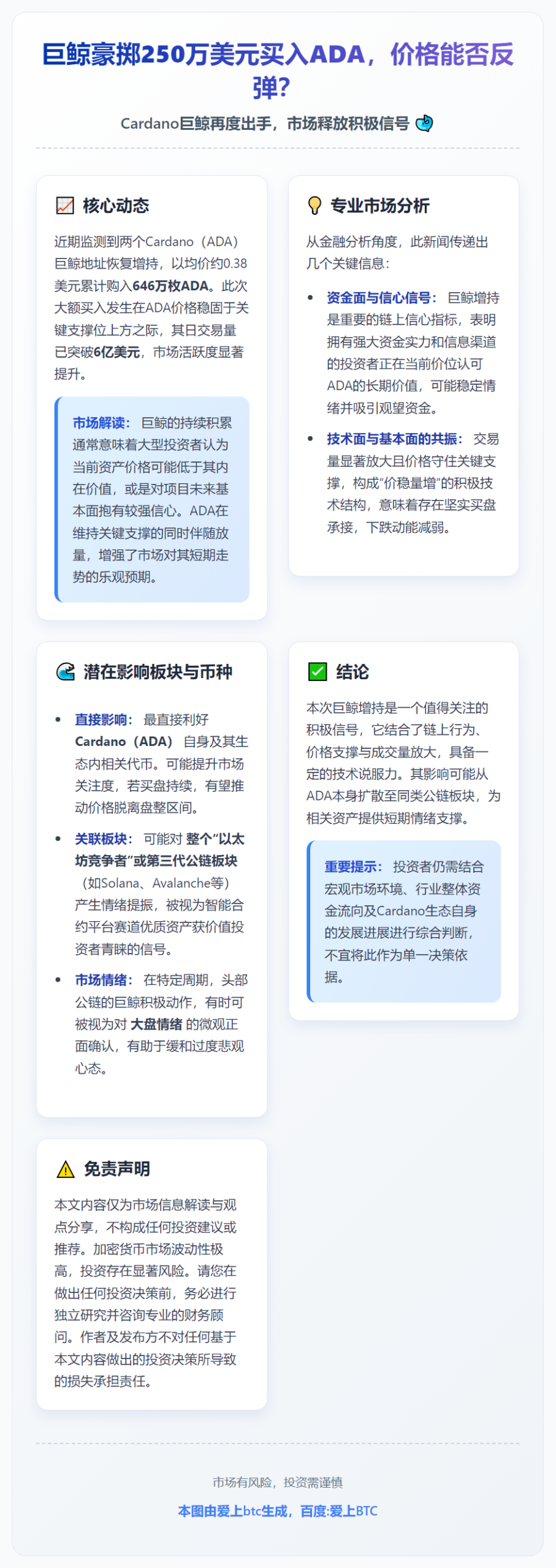Click the lightbulb icon beside 专业市场分析
556x1568 pixels.
pyautogui.click(x=314, y=205)
